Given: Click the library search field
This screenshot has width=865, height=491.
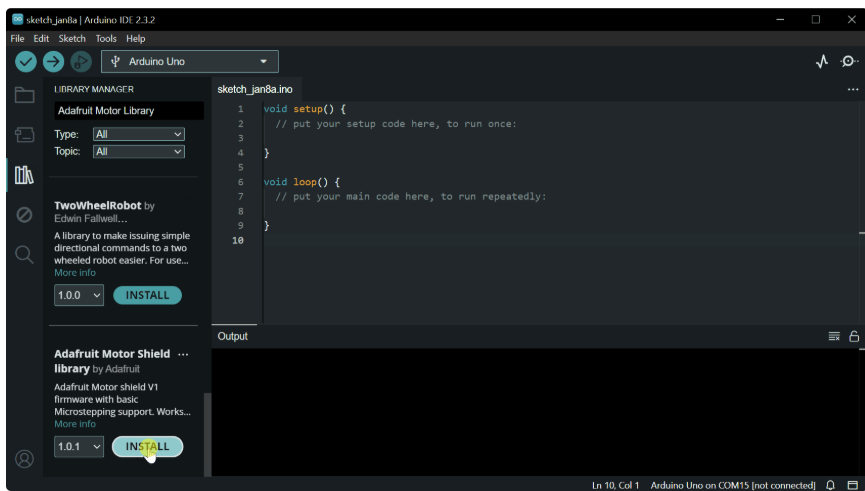Looking at the screenshot, I should pos(129,110).
